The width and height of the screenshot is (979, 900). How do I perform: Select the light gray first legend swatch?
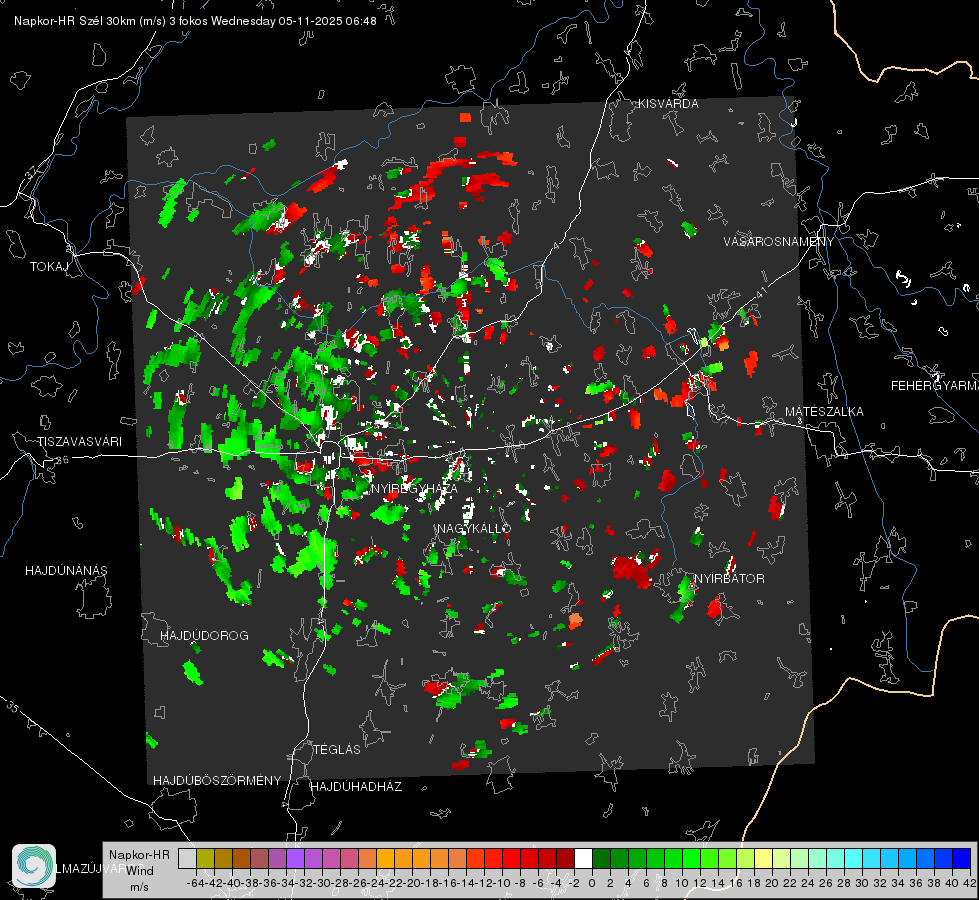tap(187, 858)
